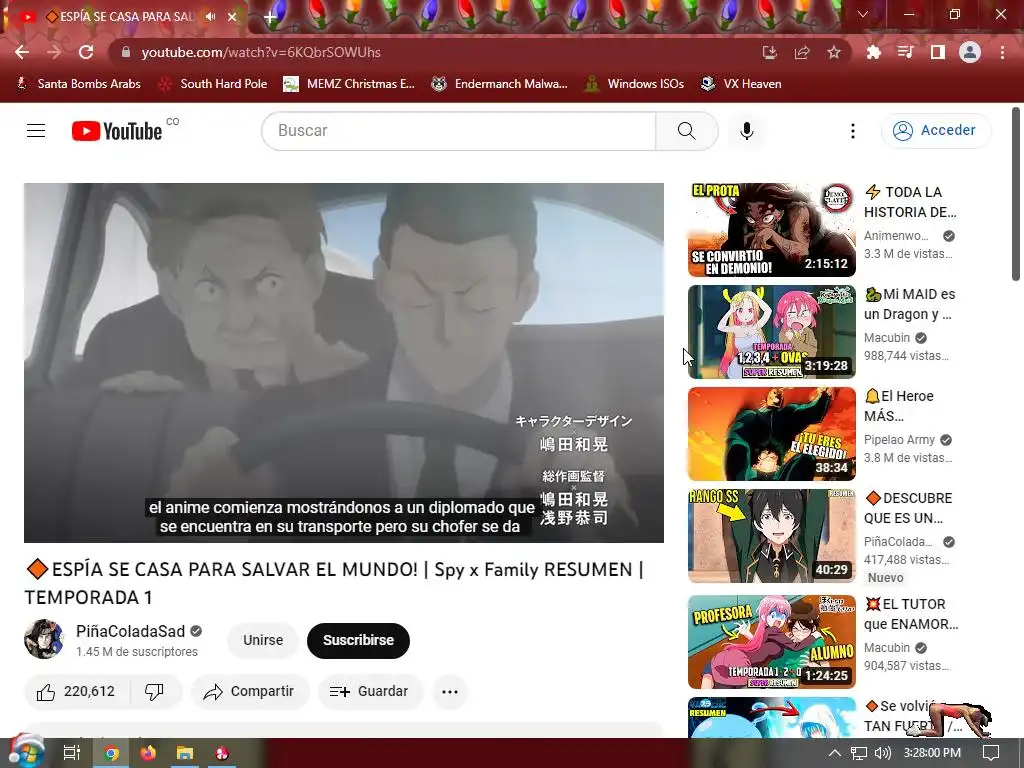Screen dimensions: 1024x768
Task: Click the page vertical scrollbar
Action: [x=1016, y=195]
